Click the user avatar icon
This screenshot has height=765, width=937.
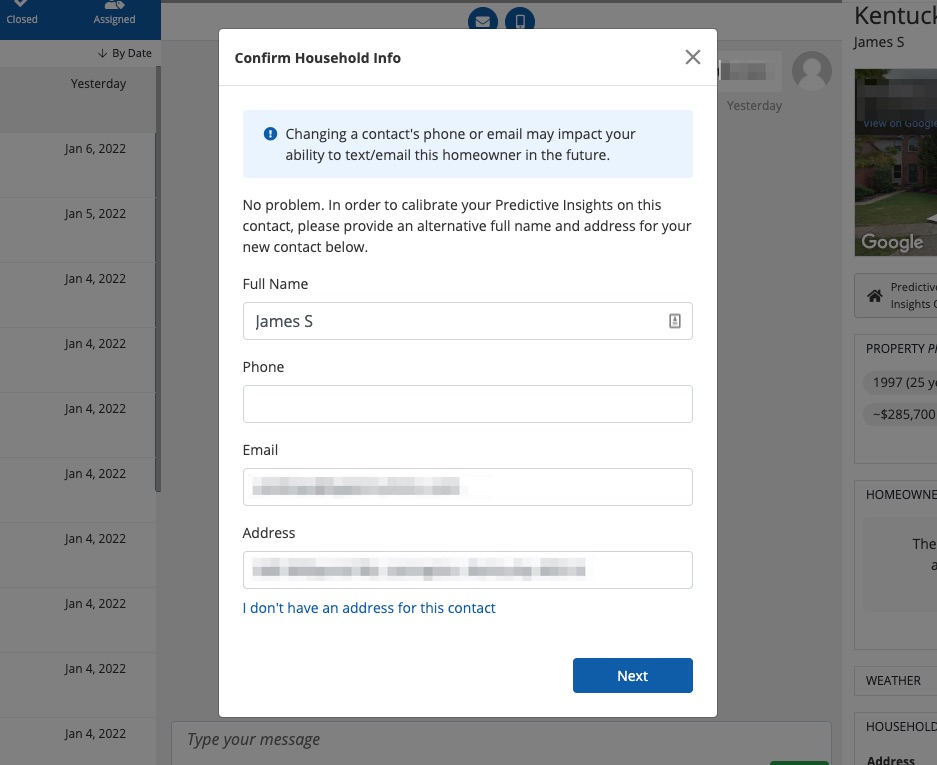click(x=811, y=71)
